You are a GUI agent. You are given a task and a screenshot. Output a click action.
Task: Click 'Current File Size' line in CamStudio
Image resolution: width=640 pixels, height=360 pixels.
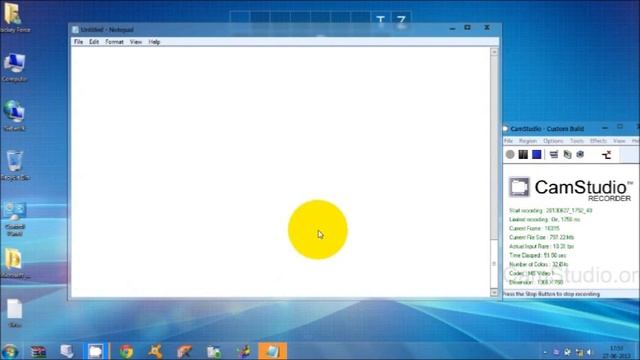coord(541,238)
